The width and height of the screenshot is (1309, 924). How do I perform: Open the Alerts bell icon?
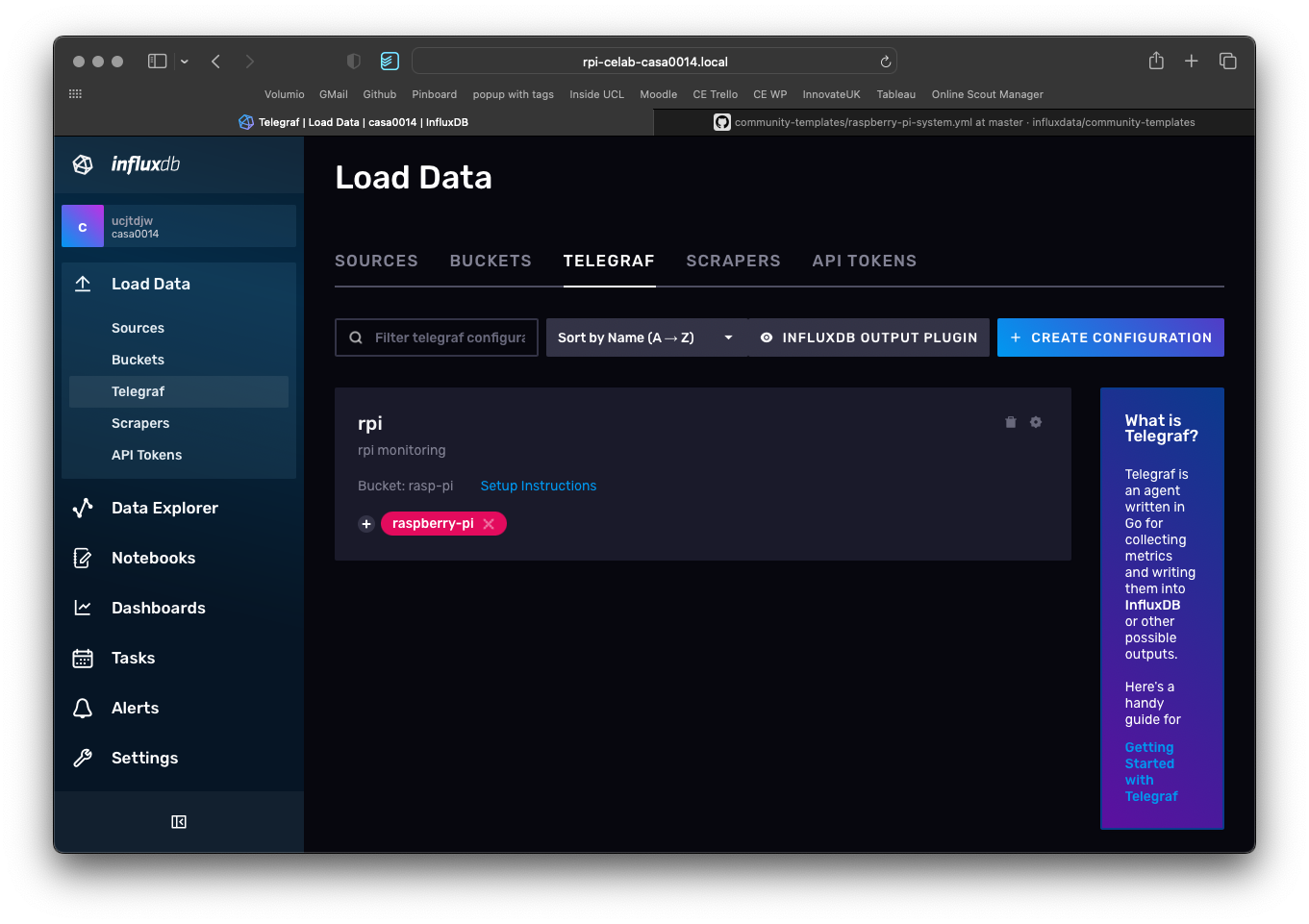pos(83,708)
